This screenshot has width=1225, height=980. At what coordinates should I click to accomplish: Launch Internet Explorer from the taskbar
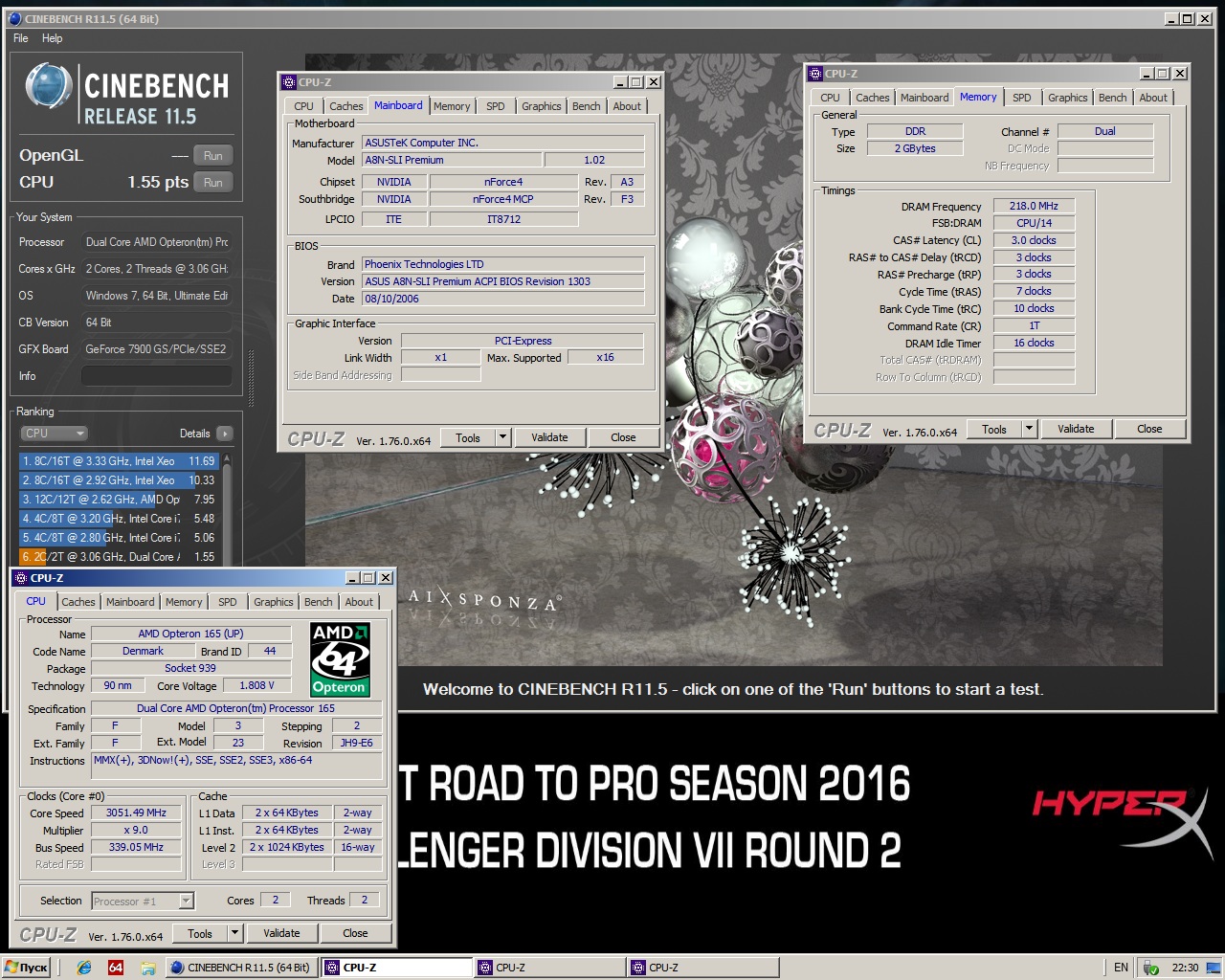click(x=84, y=968)
